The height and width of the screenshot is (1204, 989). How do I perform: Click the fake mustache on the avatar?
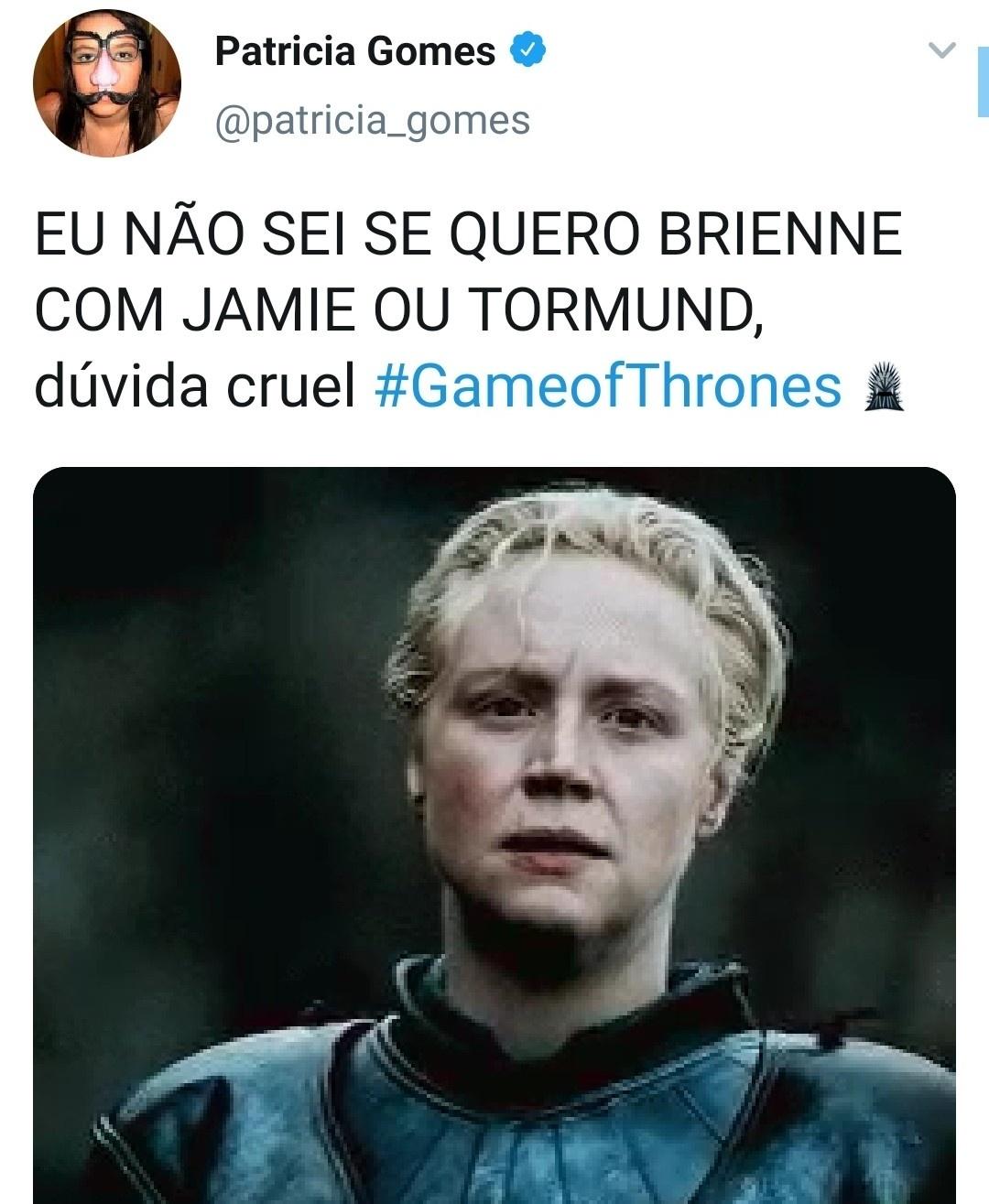[x=106, y=94]
